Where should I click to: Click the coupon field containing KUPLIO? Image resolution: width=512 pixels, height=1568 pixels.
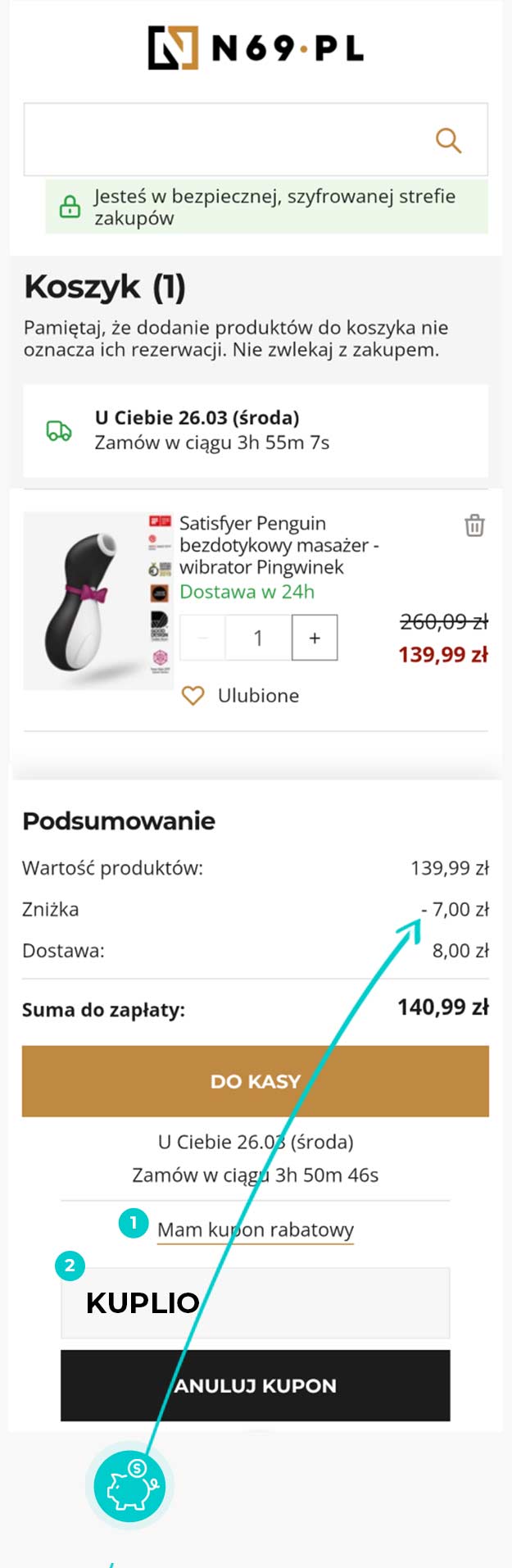(x=256, y=1302)
